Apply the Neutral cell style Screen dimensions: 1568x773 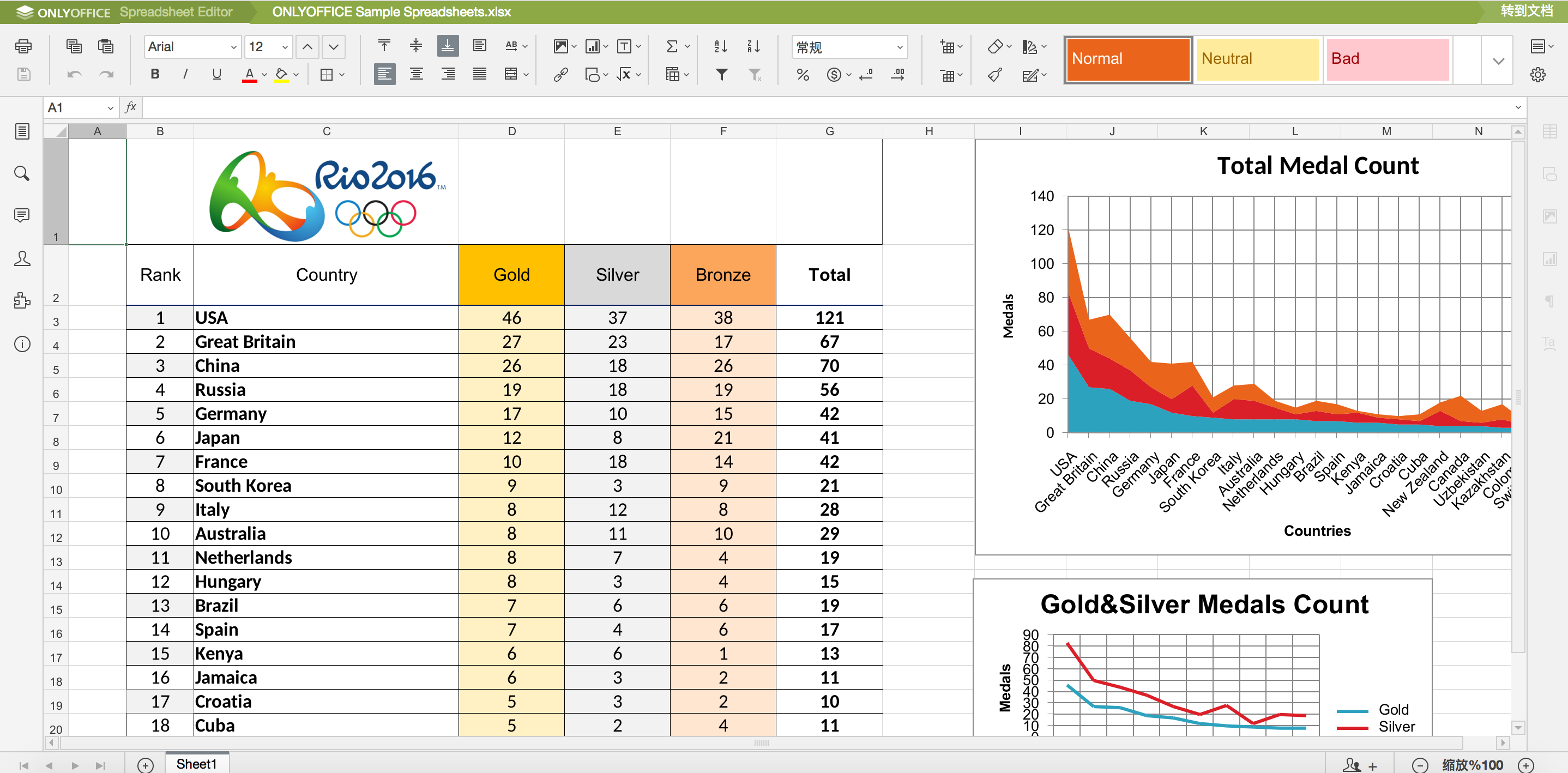(x=1257, y=59)
